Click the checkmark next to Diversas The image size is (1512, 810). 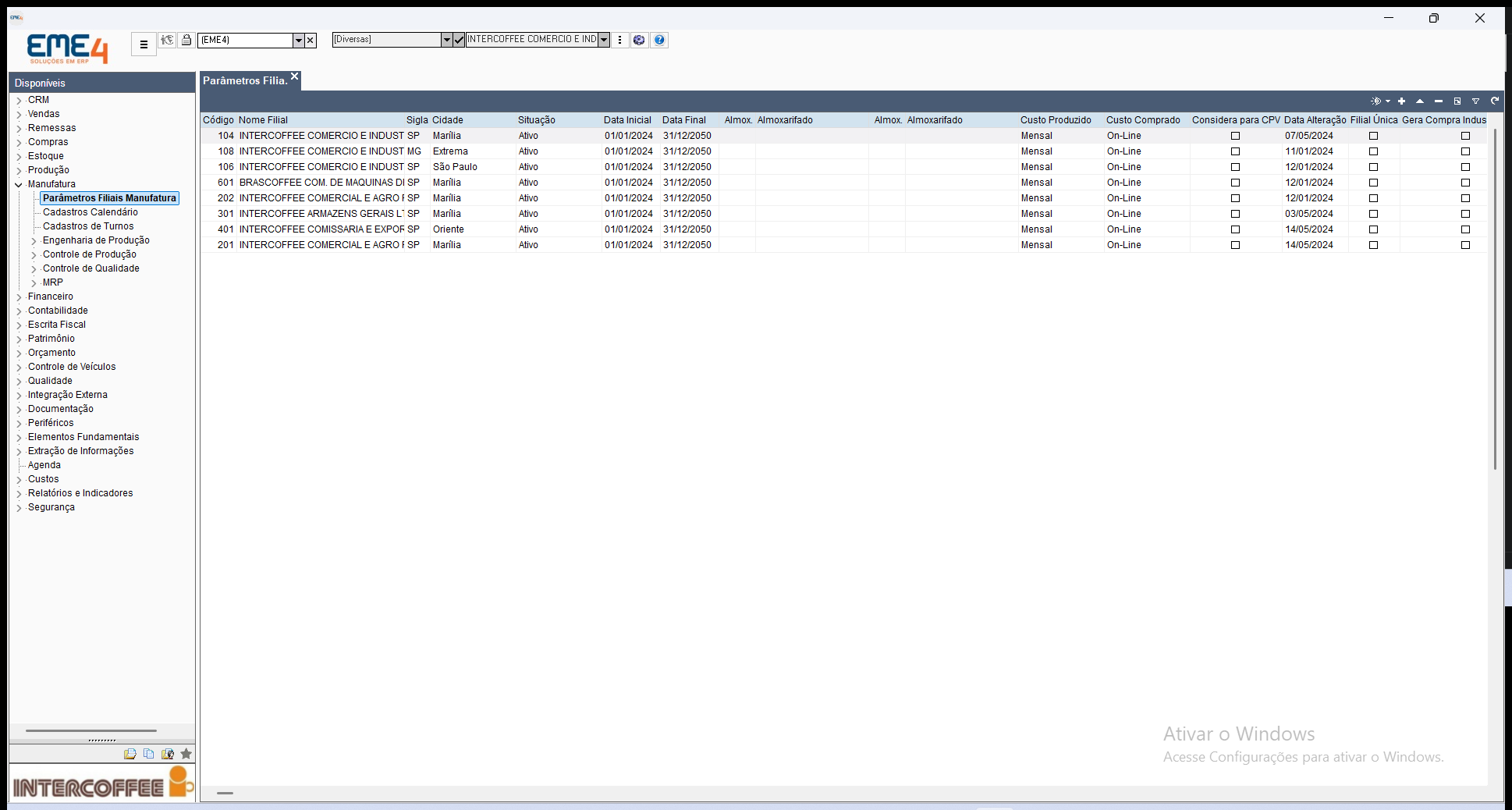coord(459,40)
